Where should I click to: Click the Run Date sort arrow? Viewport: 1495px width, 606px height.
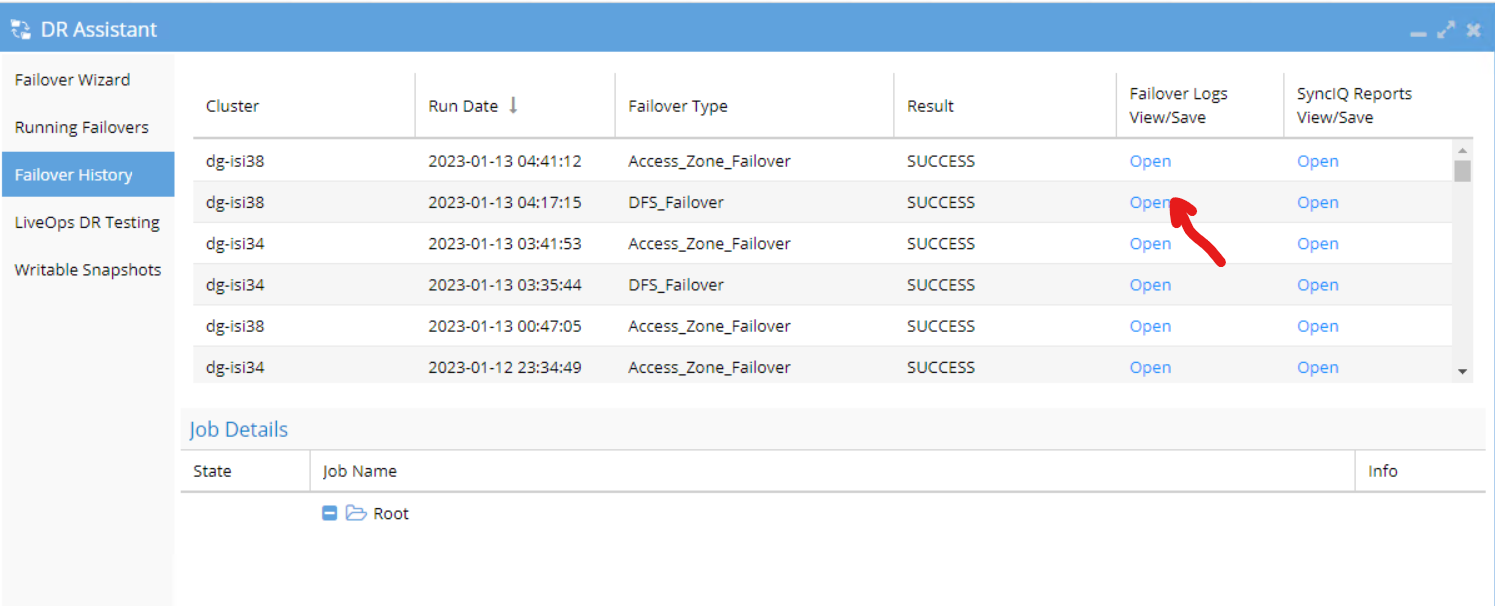(x=513, y=106)
